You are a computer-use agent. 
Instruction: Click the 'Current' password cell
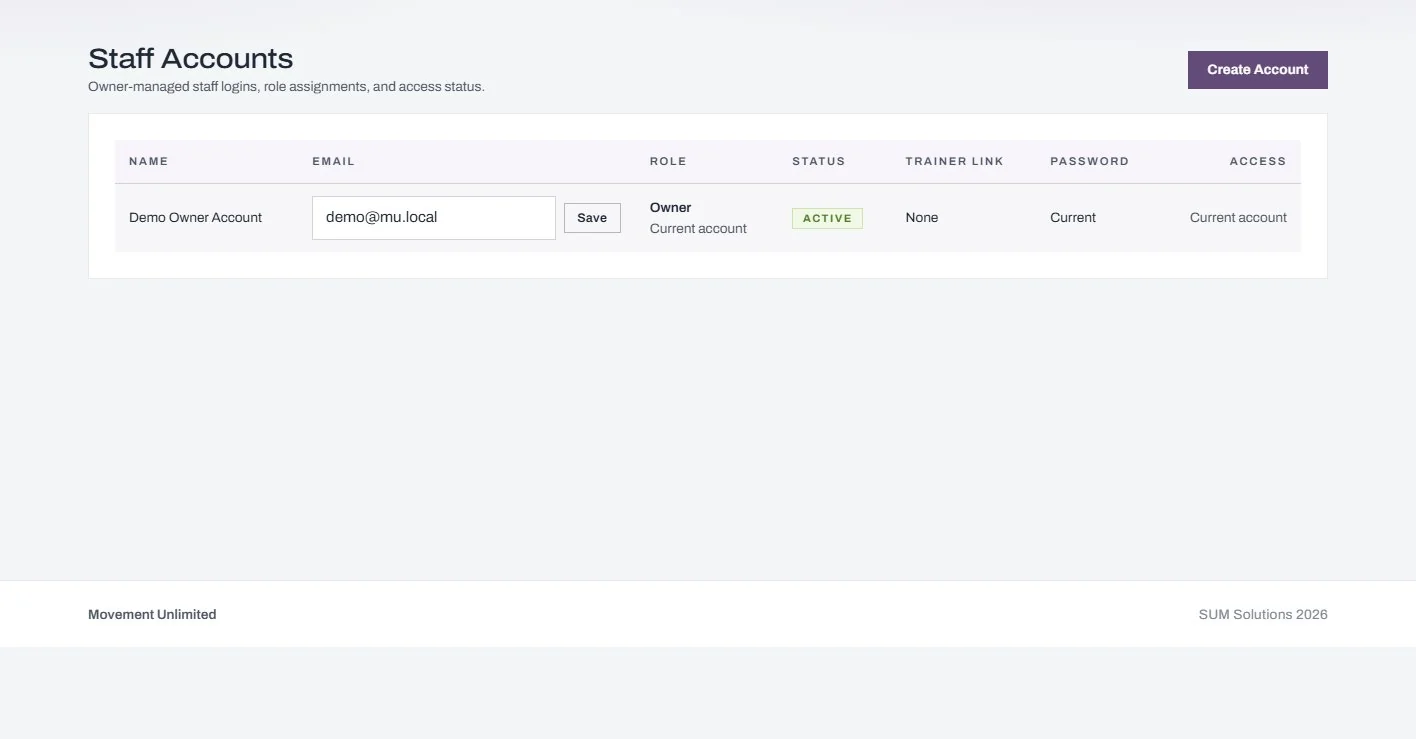point(1073,218)
